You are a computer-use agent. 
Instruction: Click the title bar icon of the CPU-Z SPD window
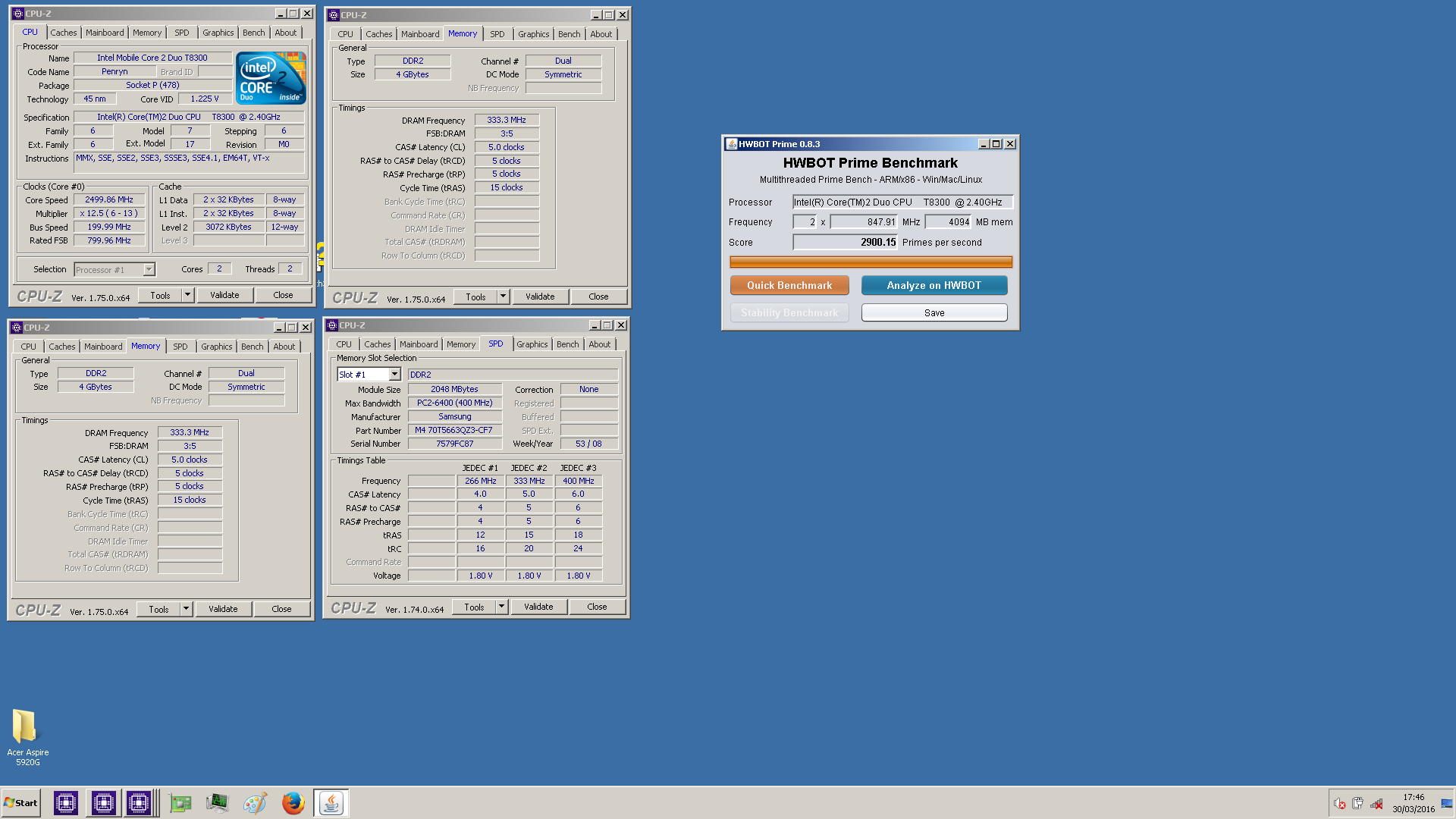332,325
